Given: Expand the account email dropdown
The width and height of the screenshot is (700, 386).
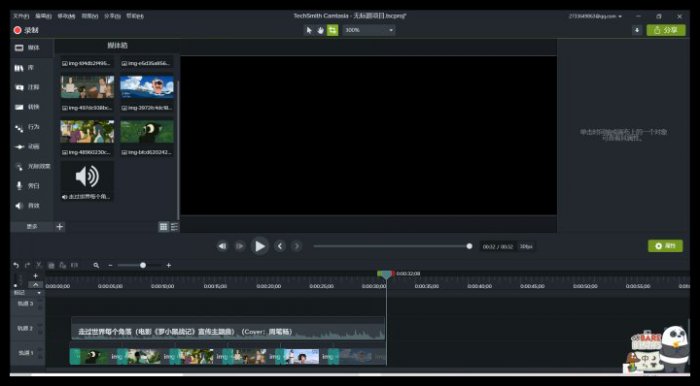Looking at the screenshot, I should click(x=595, y=16).
